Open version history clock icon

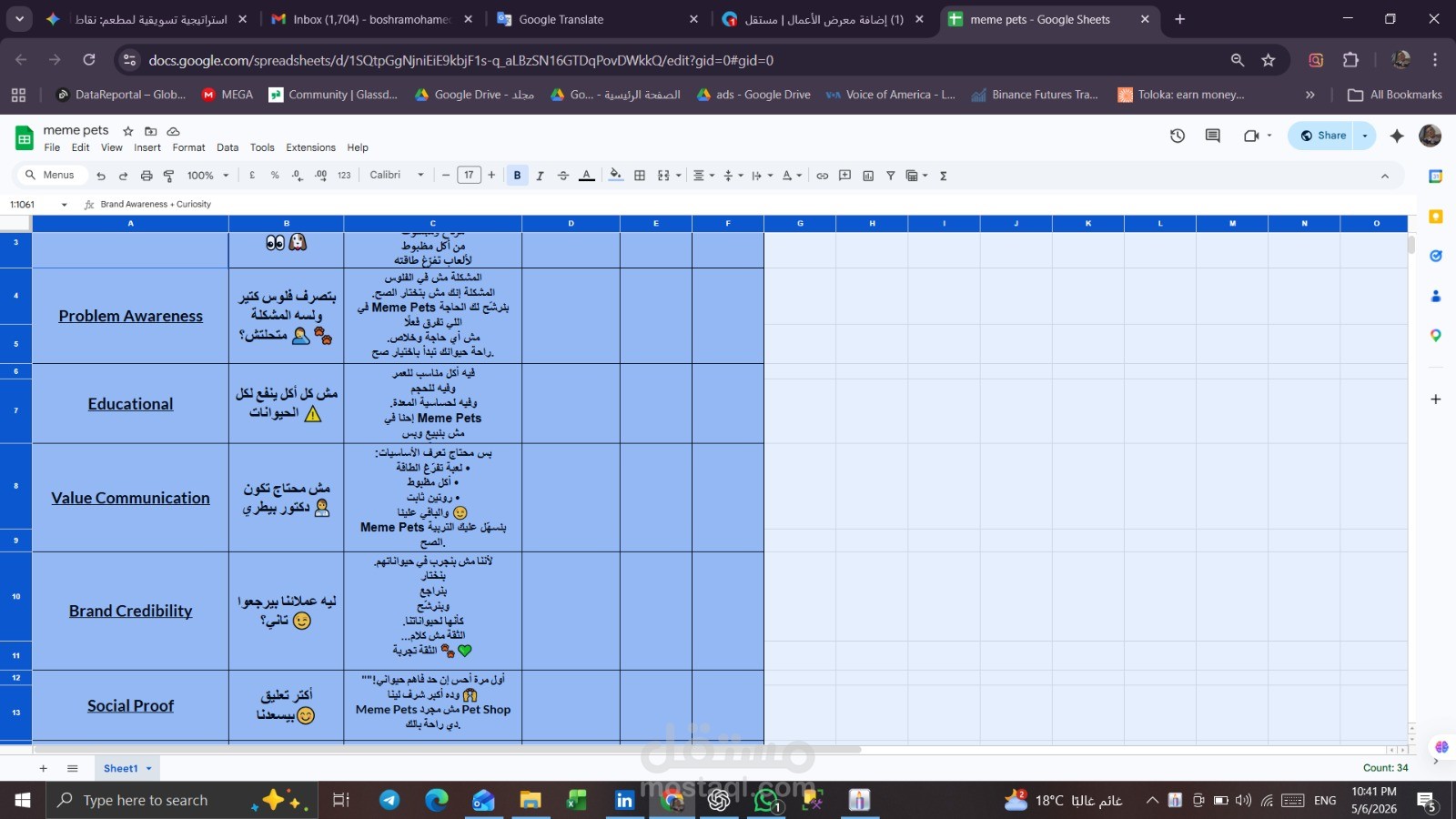tap(1178, 136)
